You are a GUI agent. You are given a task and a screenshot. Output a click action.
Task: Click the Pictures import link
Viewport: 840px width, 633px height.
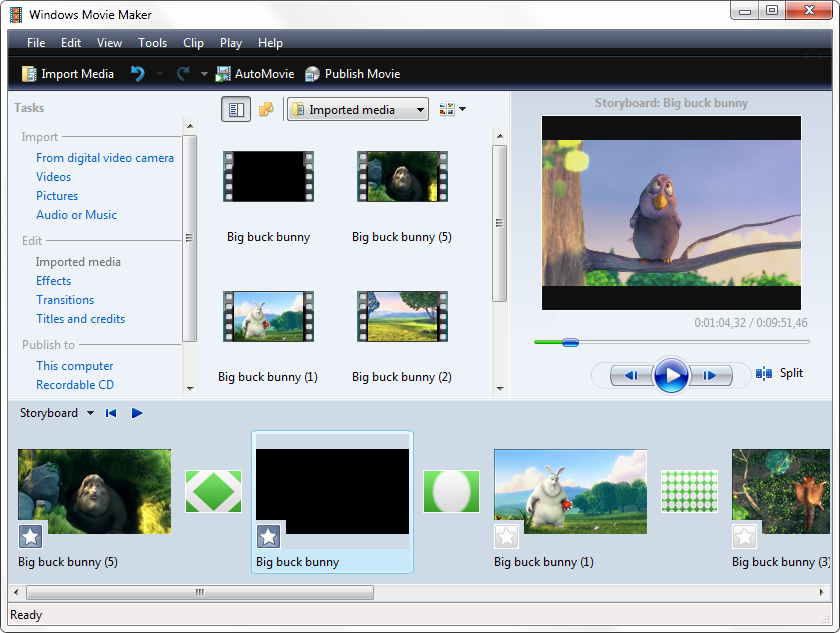pyautogui.click(x=57, y=195)
